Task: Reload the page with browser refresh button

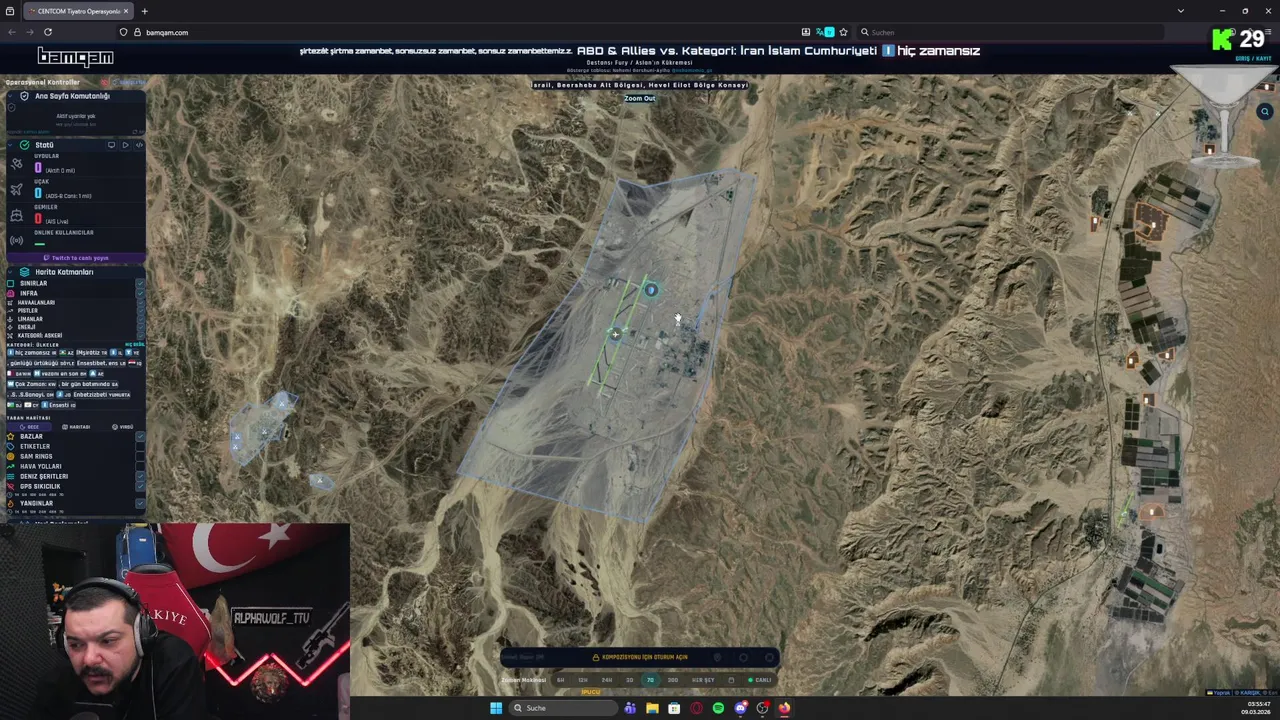Action: (47, 32)
